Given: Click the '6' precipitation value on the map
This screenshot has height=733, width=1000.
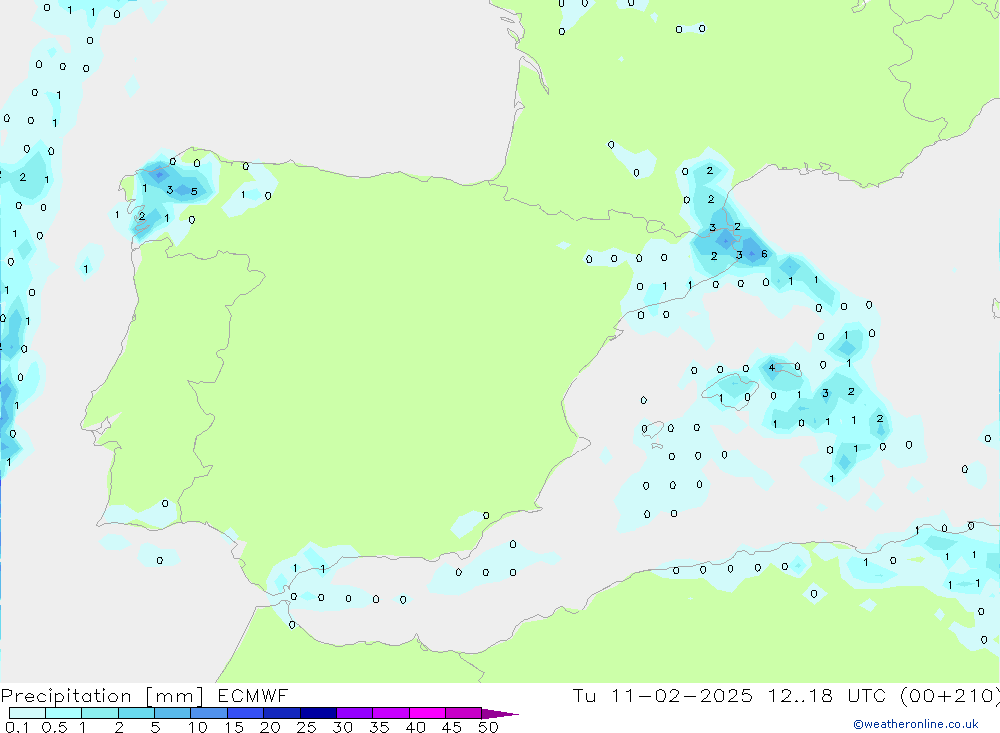Looking at the screenshot, I should tap(764, 254).
